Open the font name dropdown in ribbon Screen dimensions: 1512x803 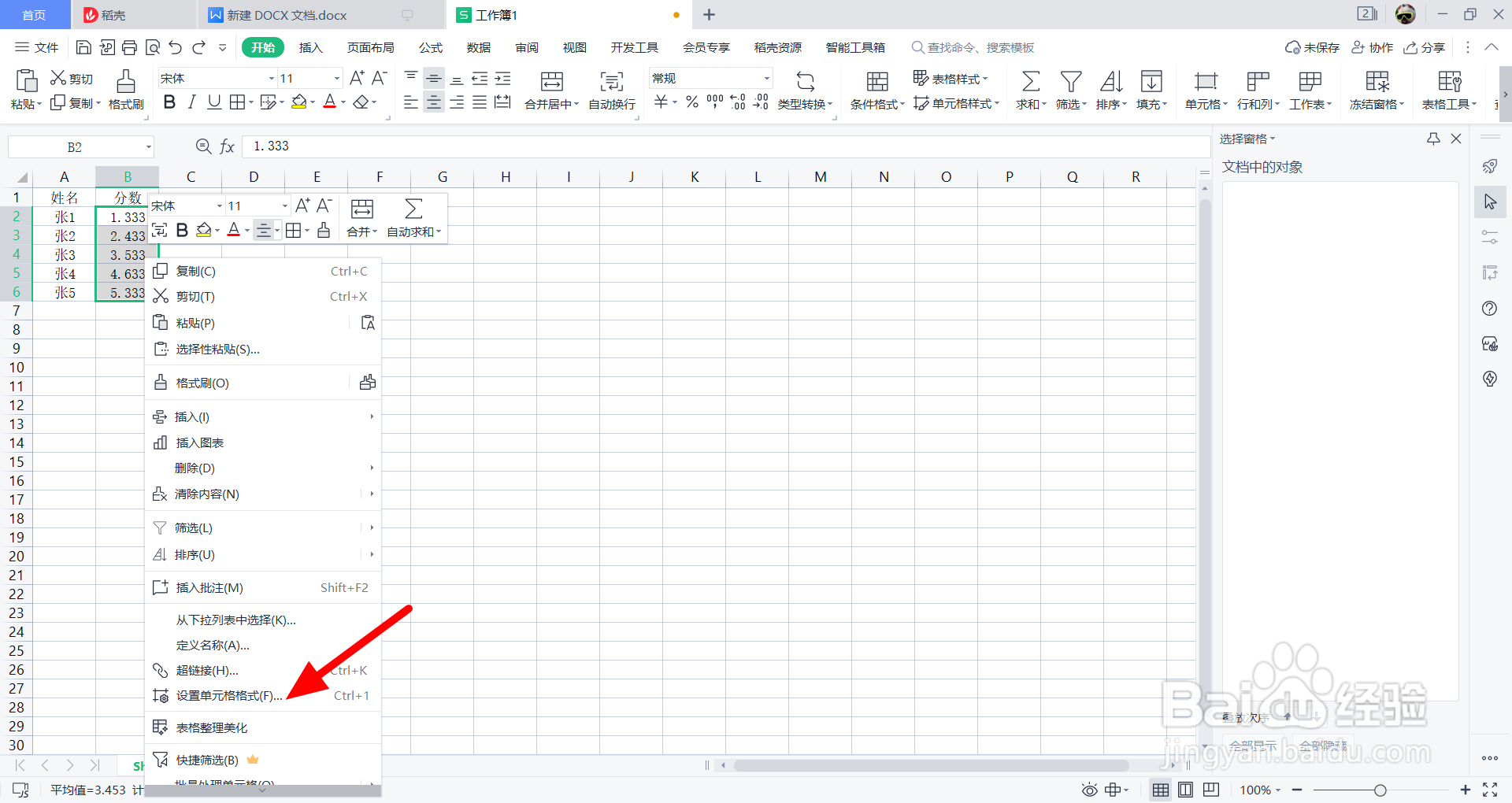(272, 78)
